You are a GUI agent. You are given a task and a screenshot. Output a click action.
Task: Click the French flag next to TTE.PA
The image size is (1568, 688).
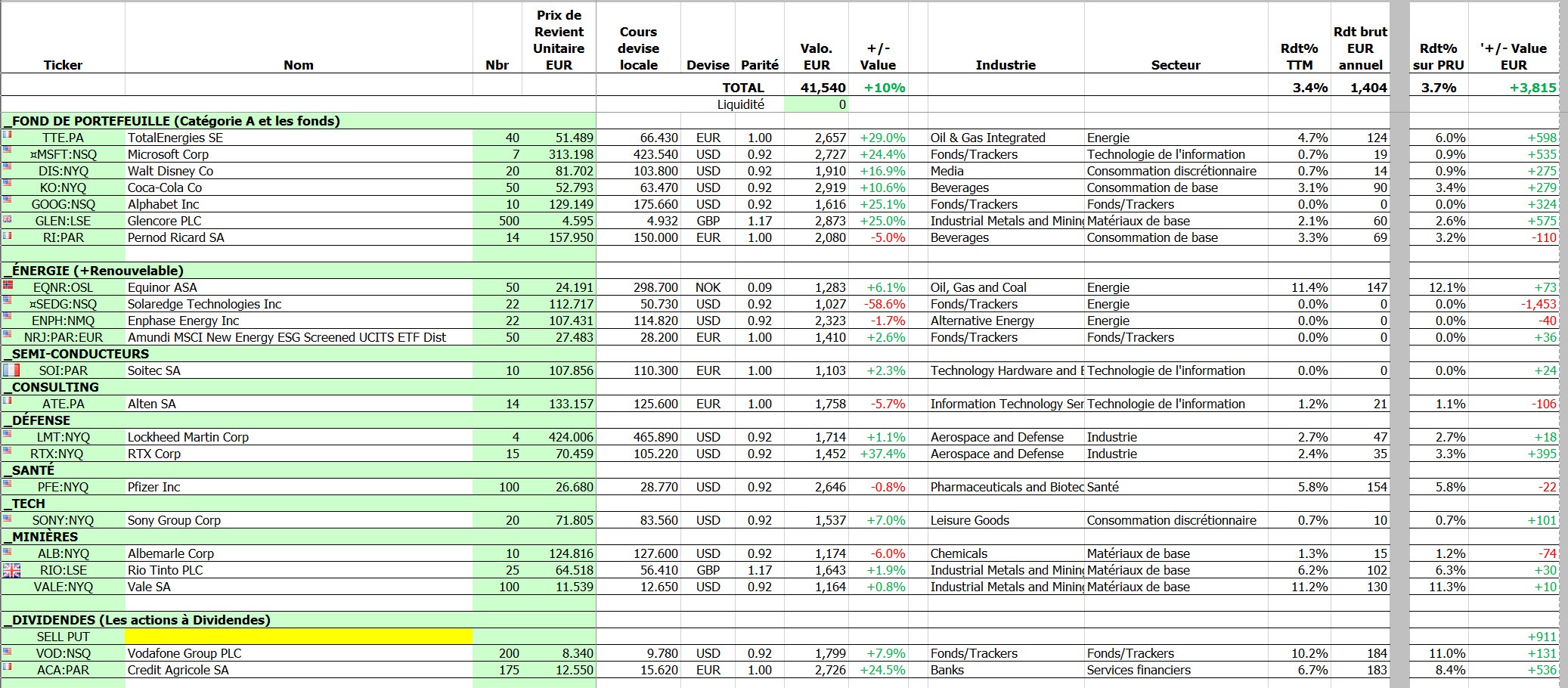tap(8, 134)
